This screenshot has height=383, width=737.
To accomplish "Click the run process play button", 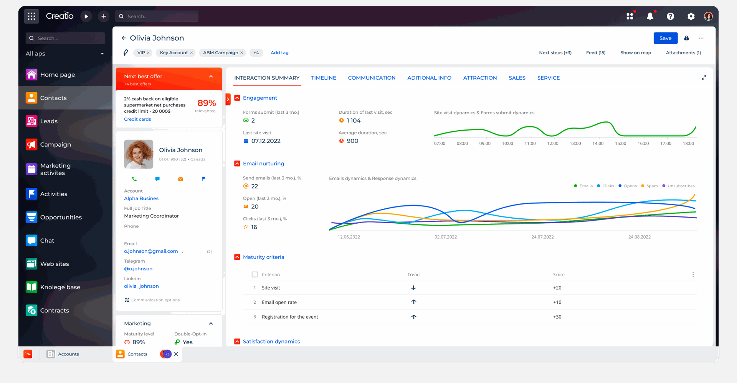I will click(x=86, y=16).
